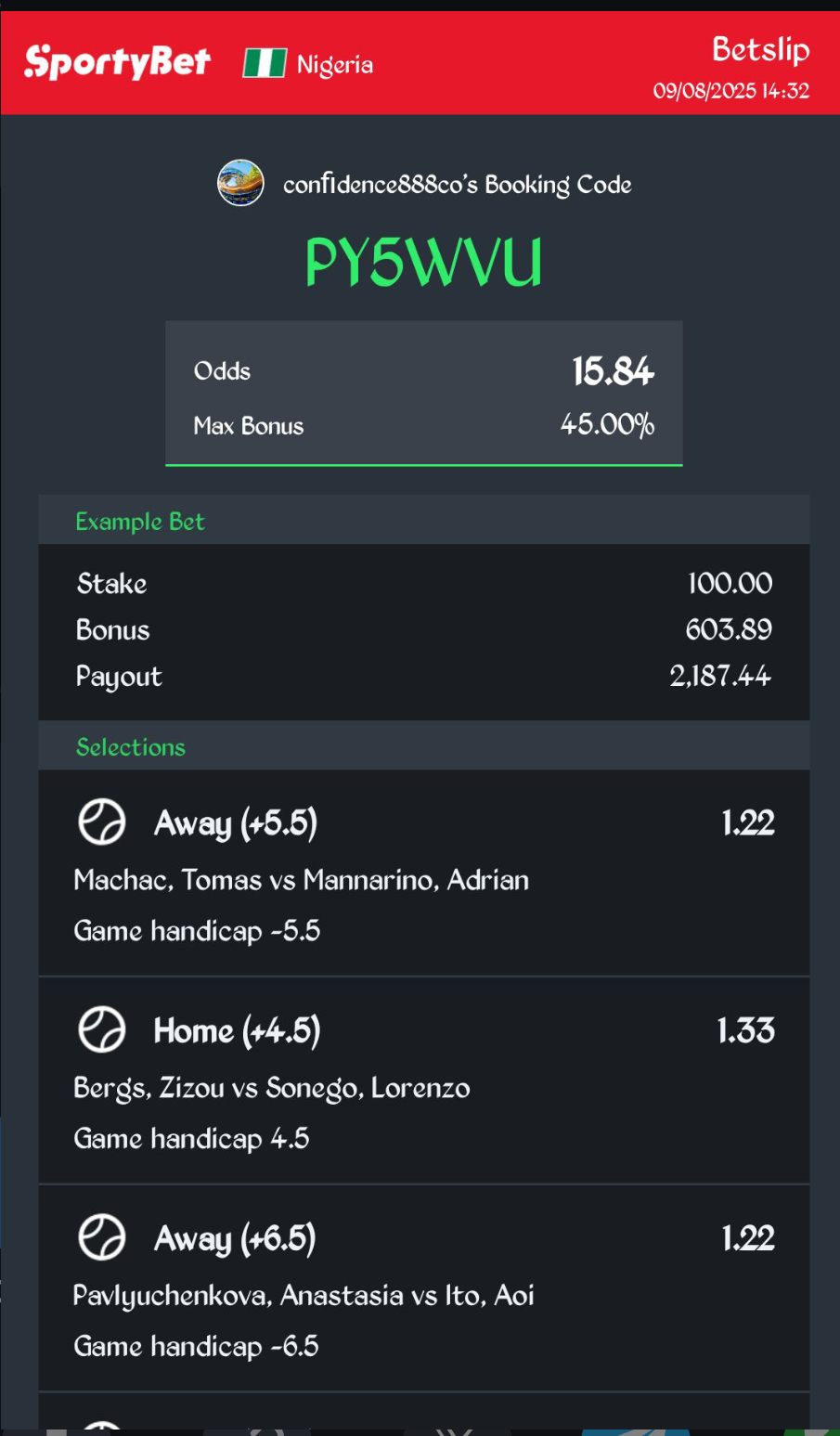Click the Nigeria country label

click(335, 65)
